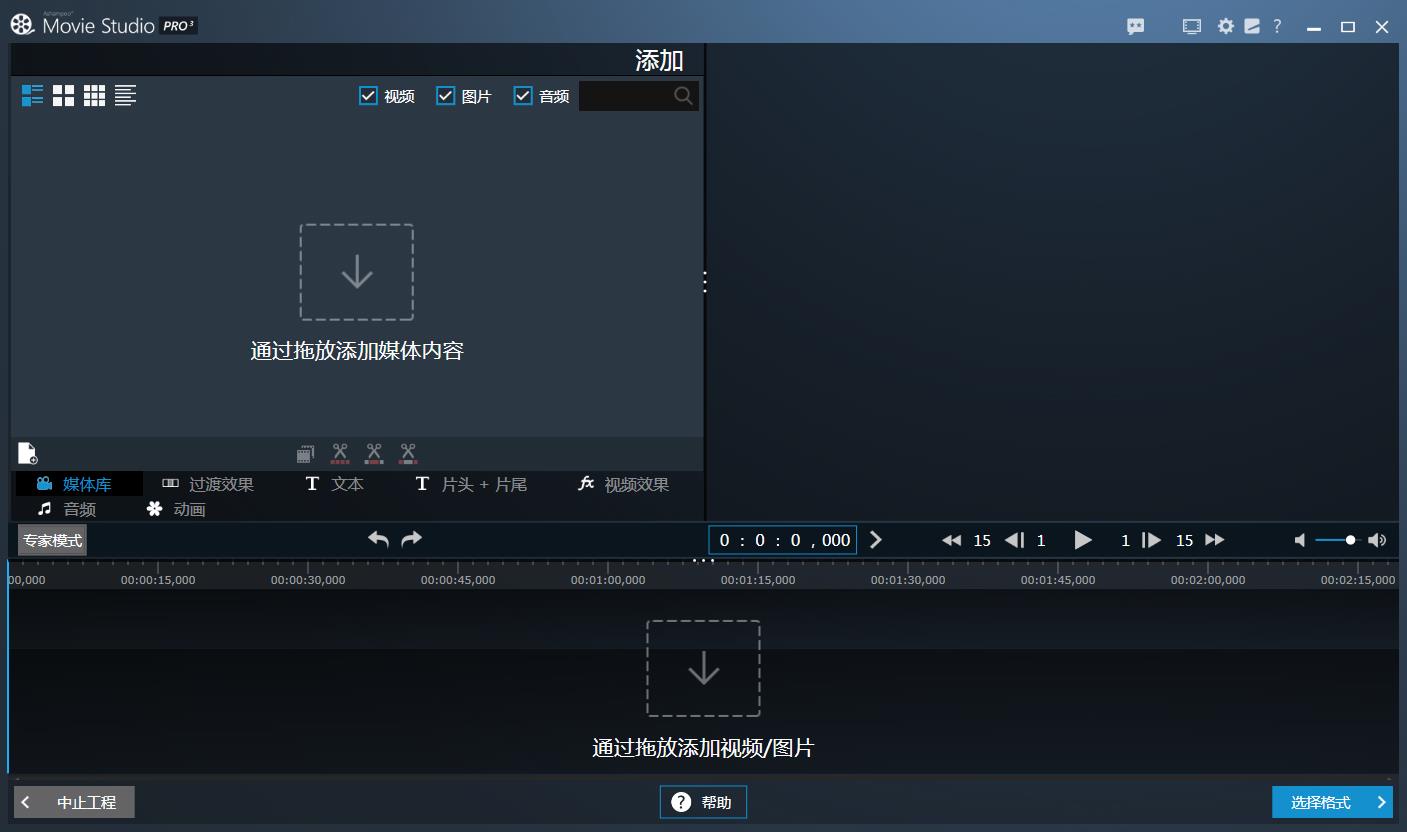Screen dimensions: 1407x832
Task: Adjust the volume slider knob
Action: tap(1350, 540)
